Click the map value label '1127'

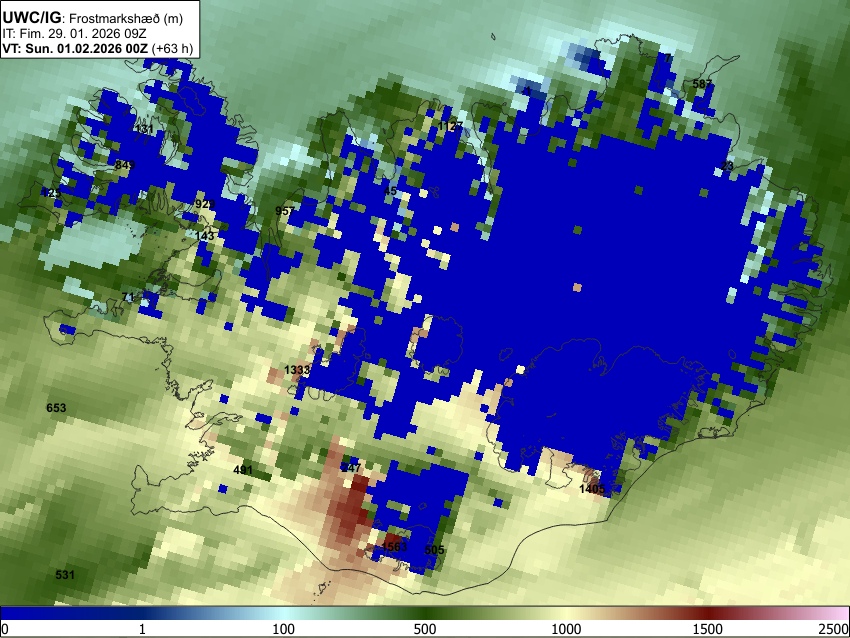click(450, 126)
